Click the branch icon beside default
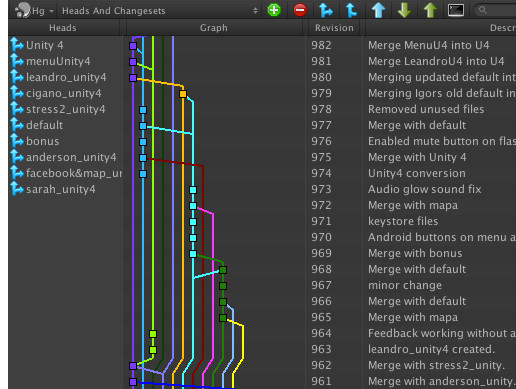The height and width of the screenshot is (389, 516). click(x=17, y=125)
